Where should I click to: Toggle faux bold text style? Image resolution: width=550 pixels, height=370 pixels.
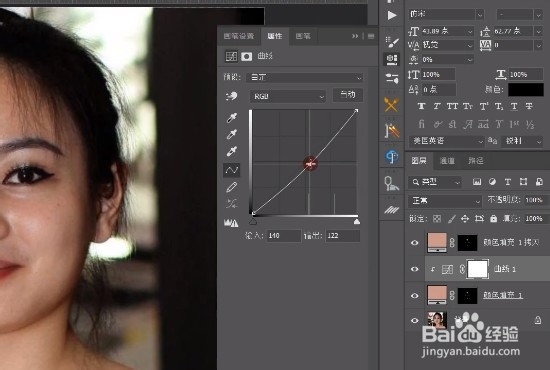pyautogui.click(x=422, y=106)
